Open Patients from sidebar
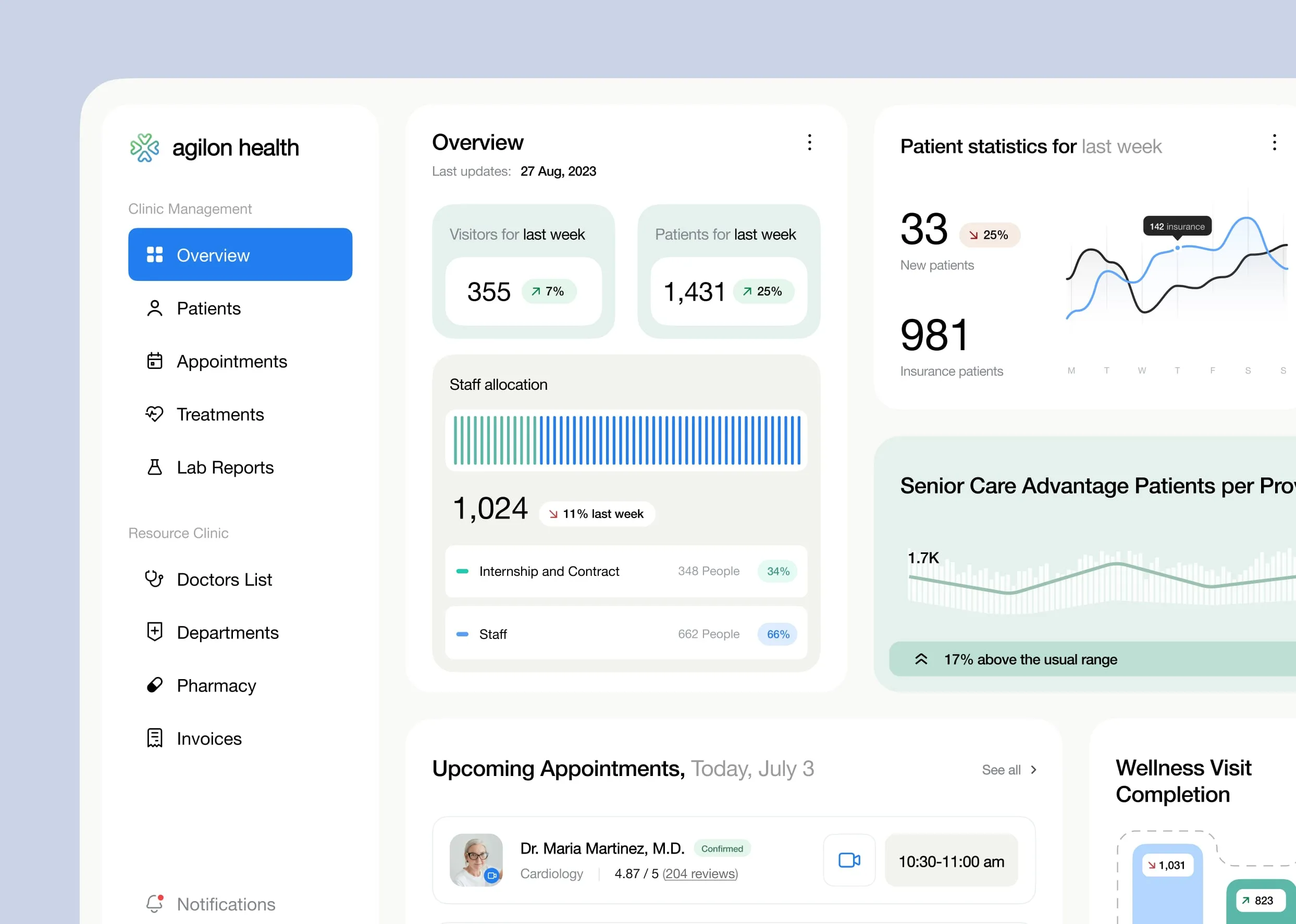This screenshot has width=1296, height=924. 240,308
